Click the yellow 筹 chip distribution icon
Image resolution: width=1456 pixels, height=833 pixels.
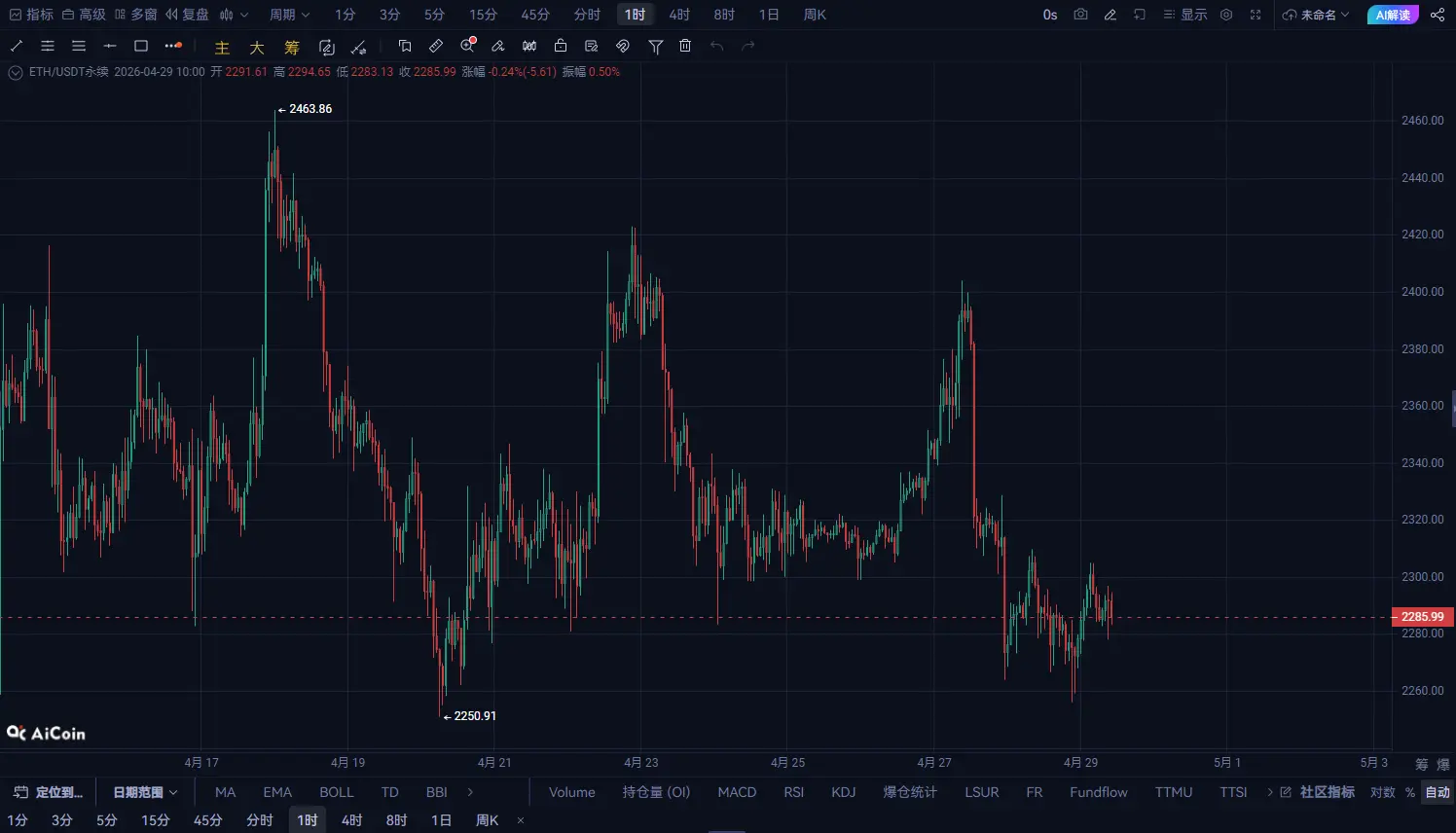click(292, 47)
